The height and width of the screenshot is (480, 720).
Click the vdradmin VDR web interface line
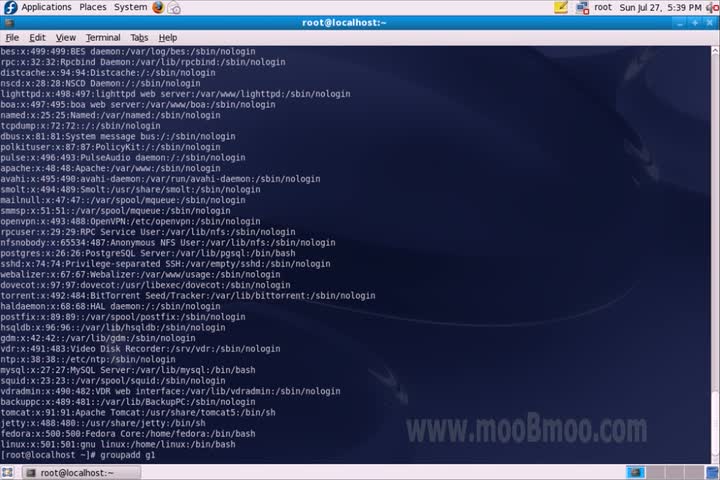[x=170, y=391]
